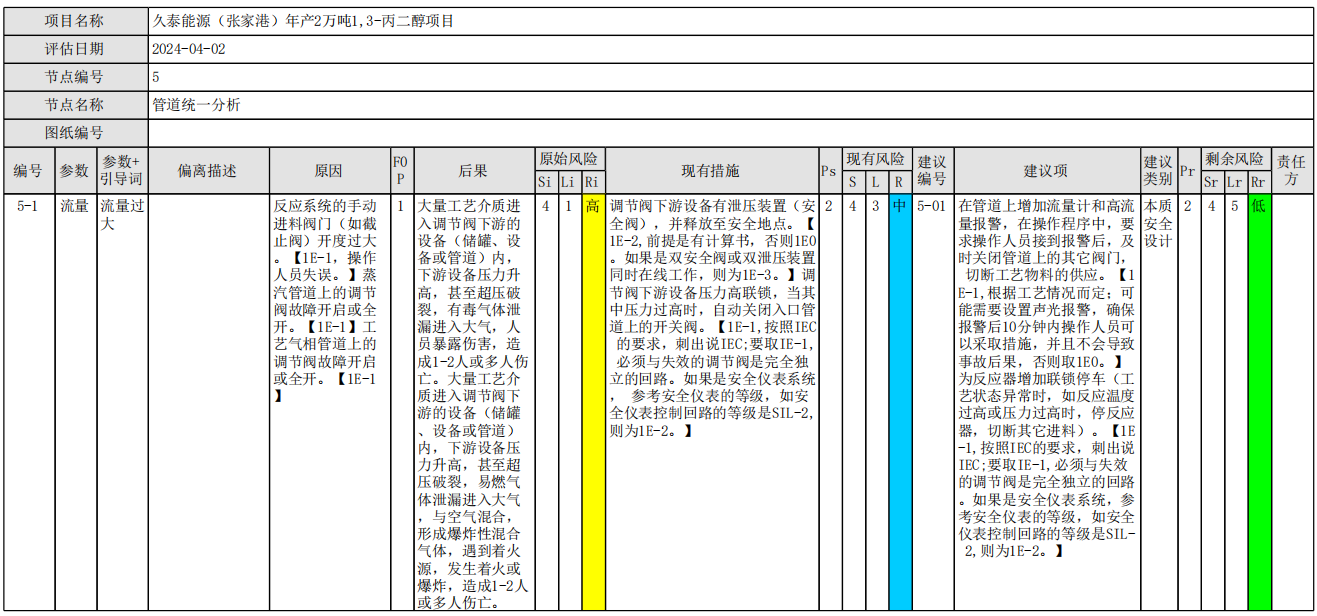This screenshot has height=616, width=1317.
Task: Select the 节点名称 label cell
Action: click(76, 105)
